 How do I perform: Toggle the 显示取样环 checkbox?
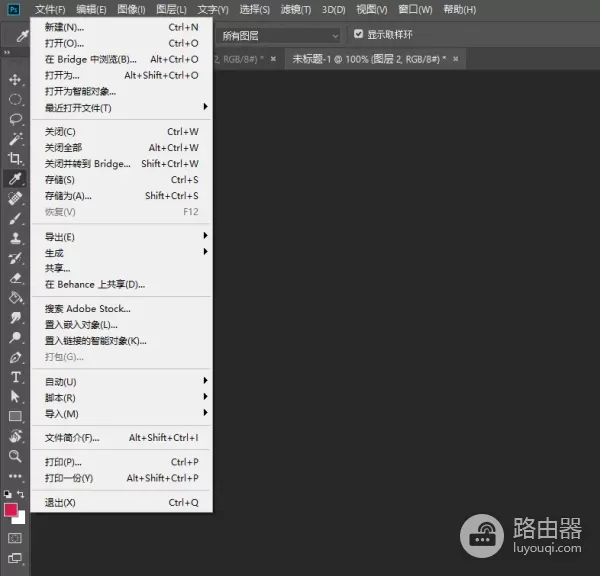coord(358,34)
